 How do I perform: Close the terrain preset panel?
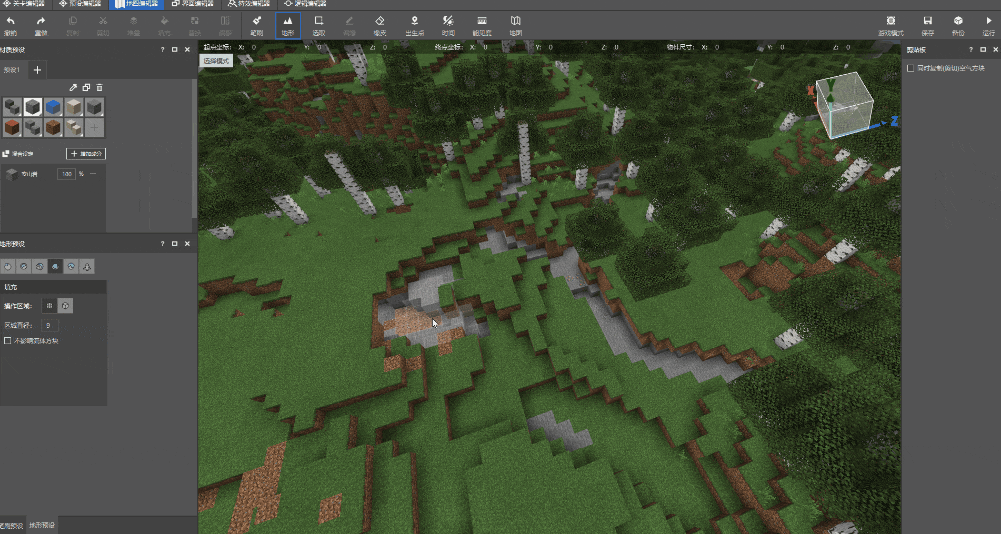187,243
